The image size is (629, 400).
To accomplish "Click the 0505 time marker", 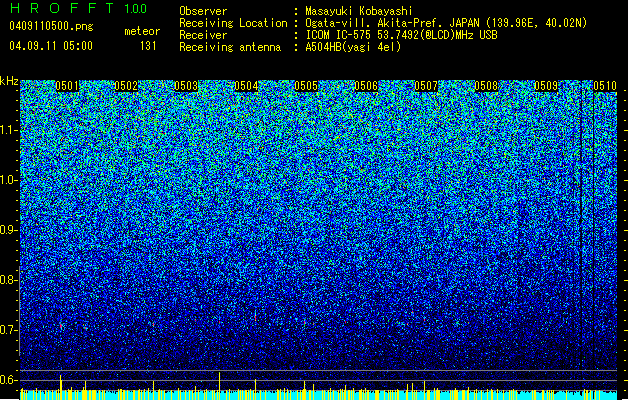I will (306, 86).
